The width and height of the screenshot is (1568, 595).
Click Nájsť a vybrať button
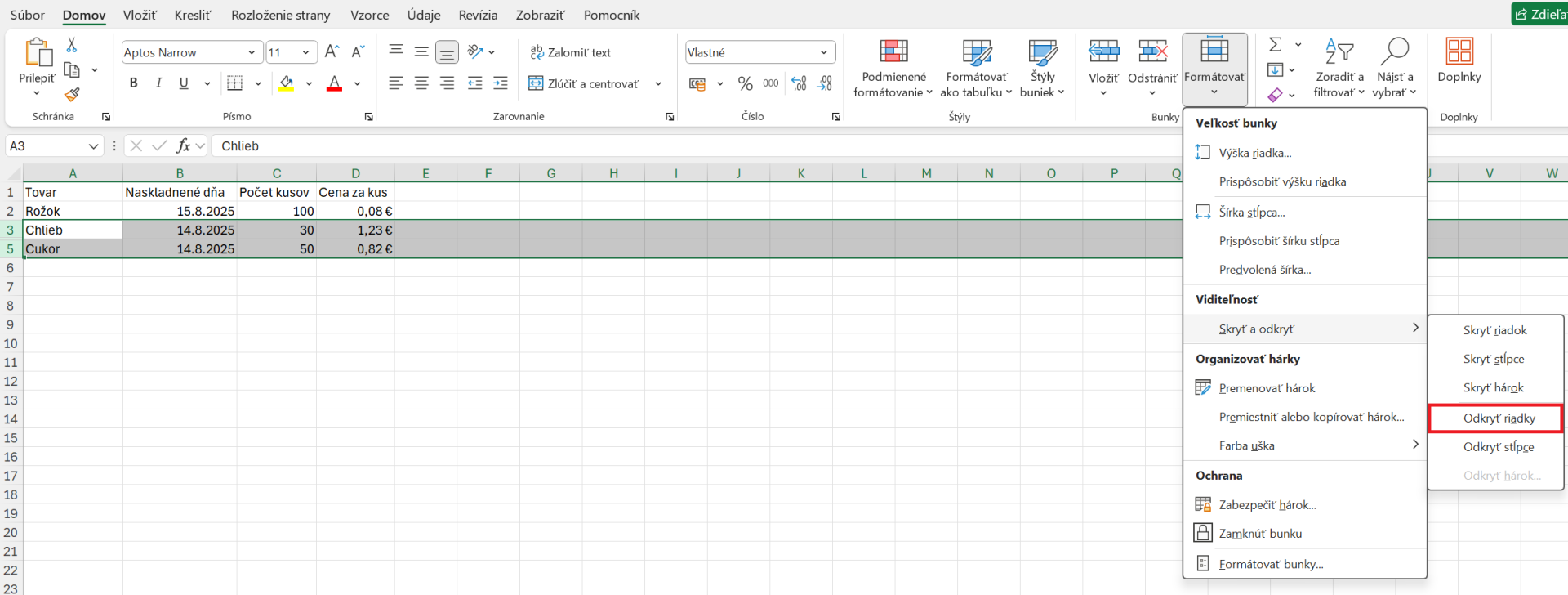[1394, 69]
